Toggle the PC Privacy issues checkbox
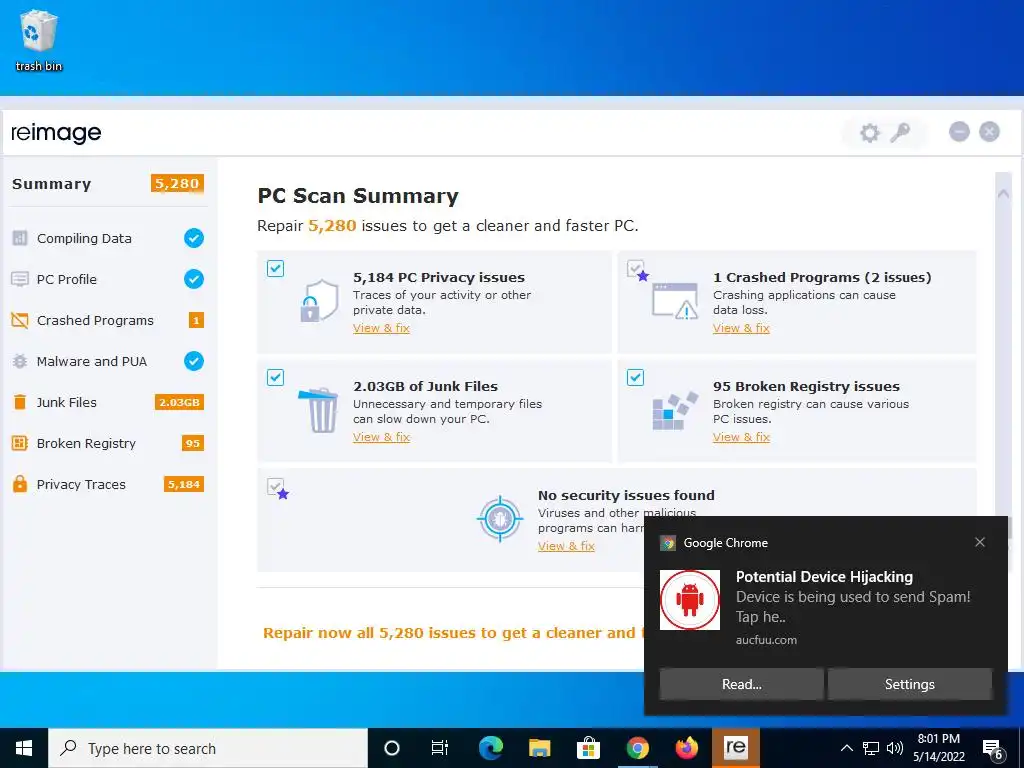 coord(276,268)
